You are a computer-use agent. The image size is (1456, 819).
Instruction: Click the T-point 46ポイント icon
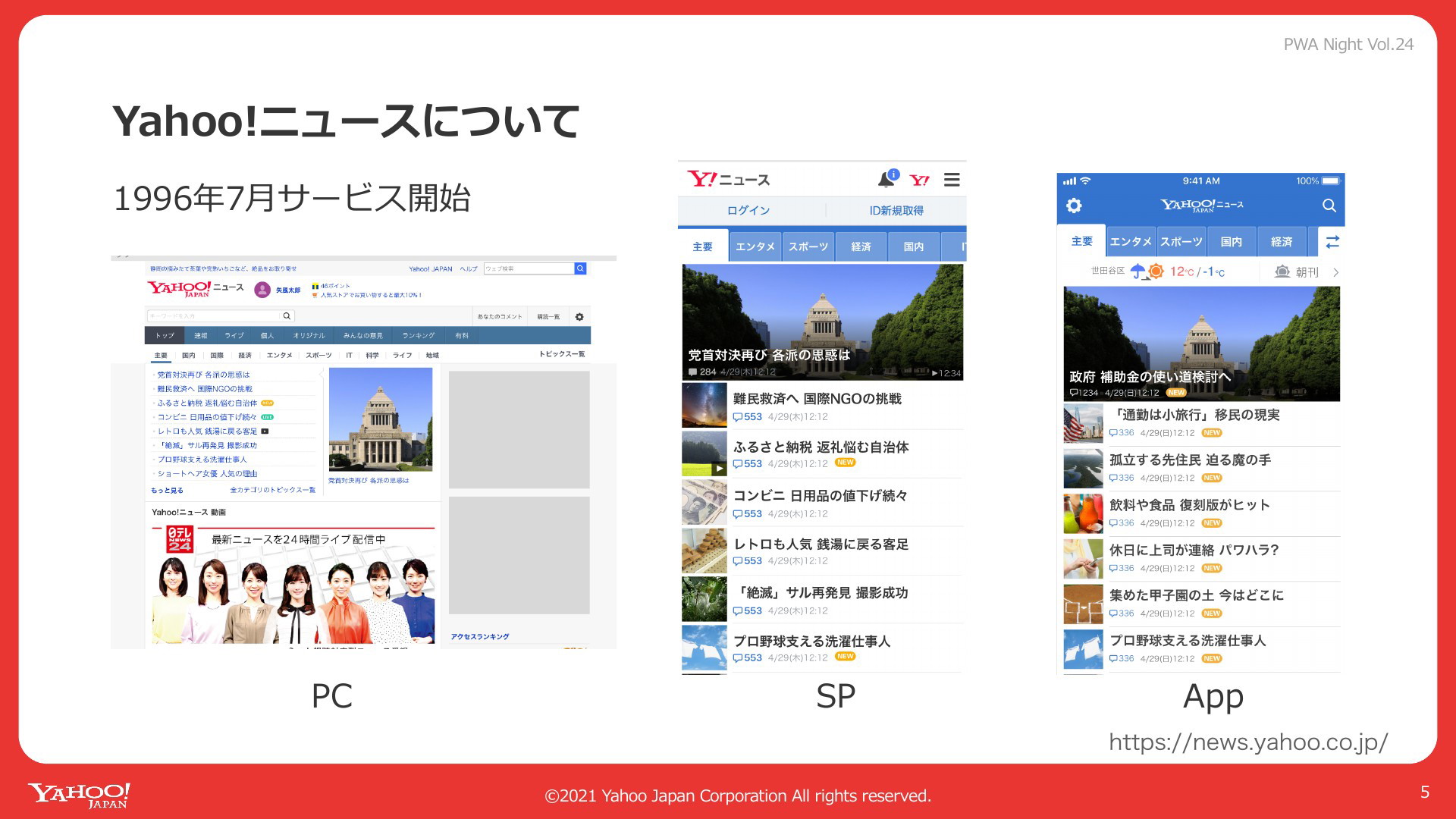coord(315,287)
